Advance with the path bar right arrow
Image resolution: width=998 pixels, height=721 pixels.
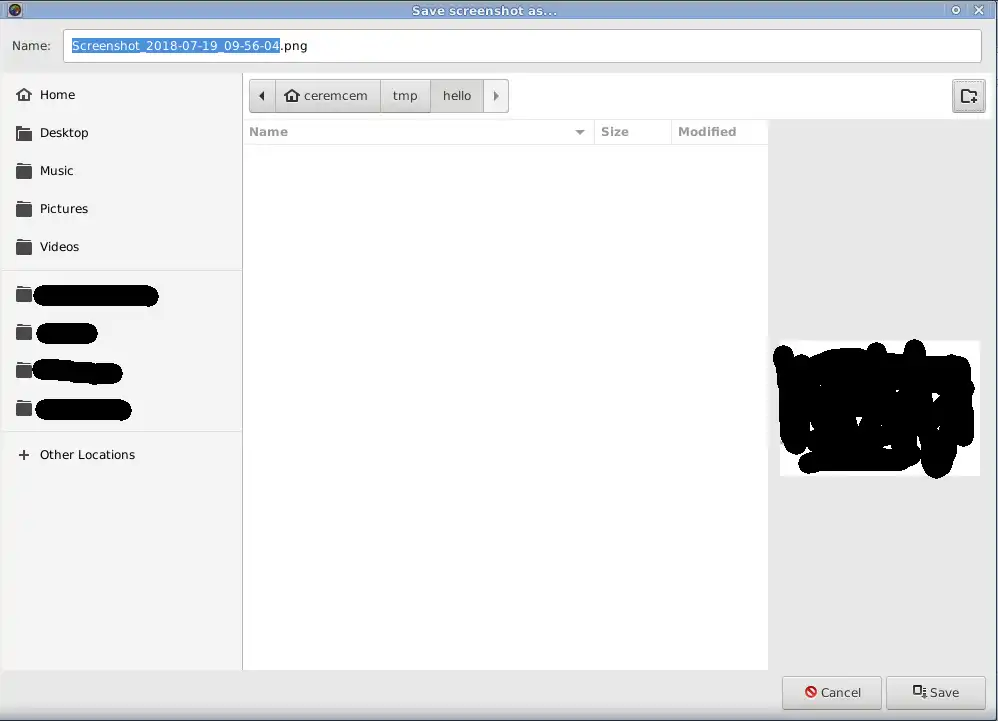click(x=496, y=96)
